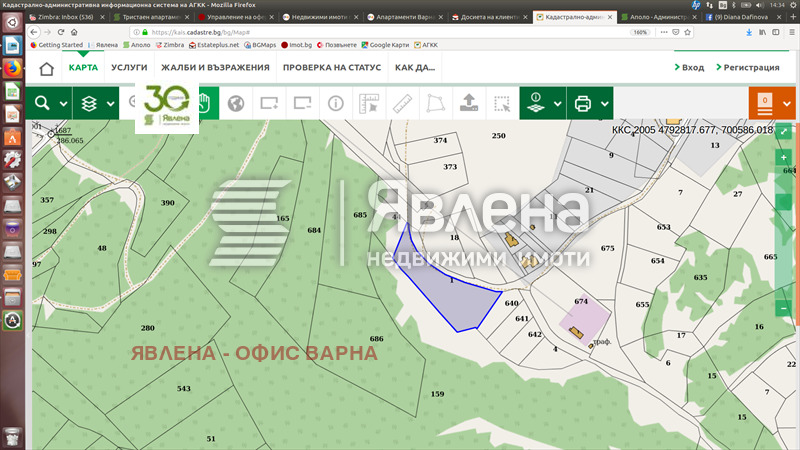Expand the search tool dropdown arrow

pyautogui.click(x=63, y=104)
